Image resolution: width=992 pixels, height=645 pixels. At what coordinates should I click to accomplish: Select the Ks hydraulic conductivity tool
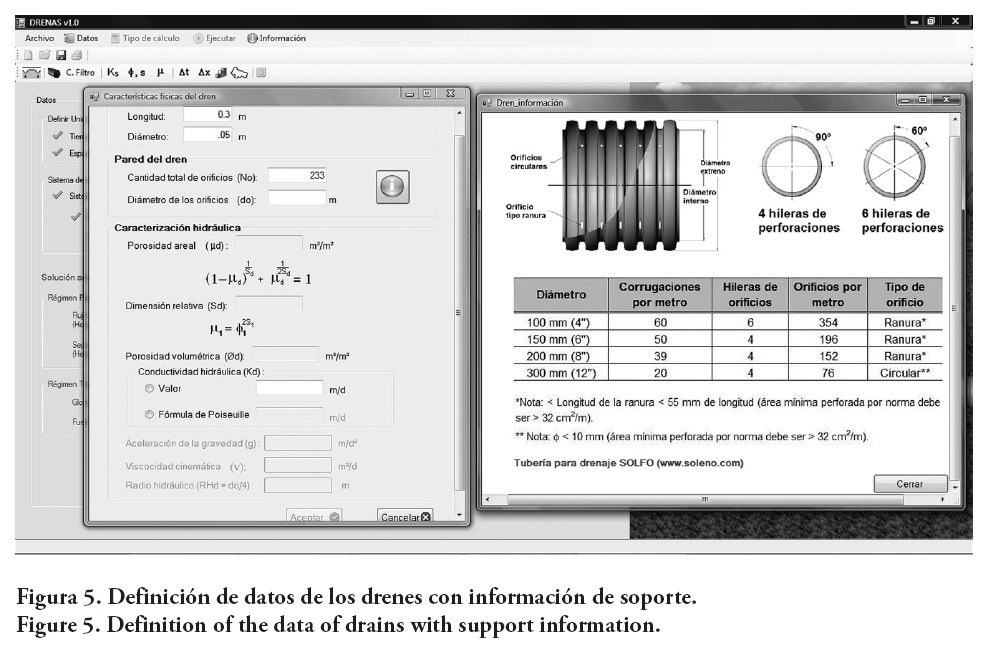click(113, 73)
